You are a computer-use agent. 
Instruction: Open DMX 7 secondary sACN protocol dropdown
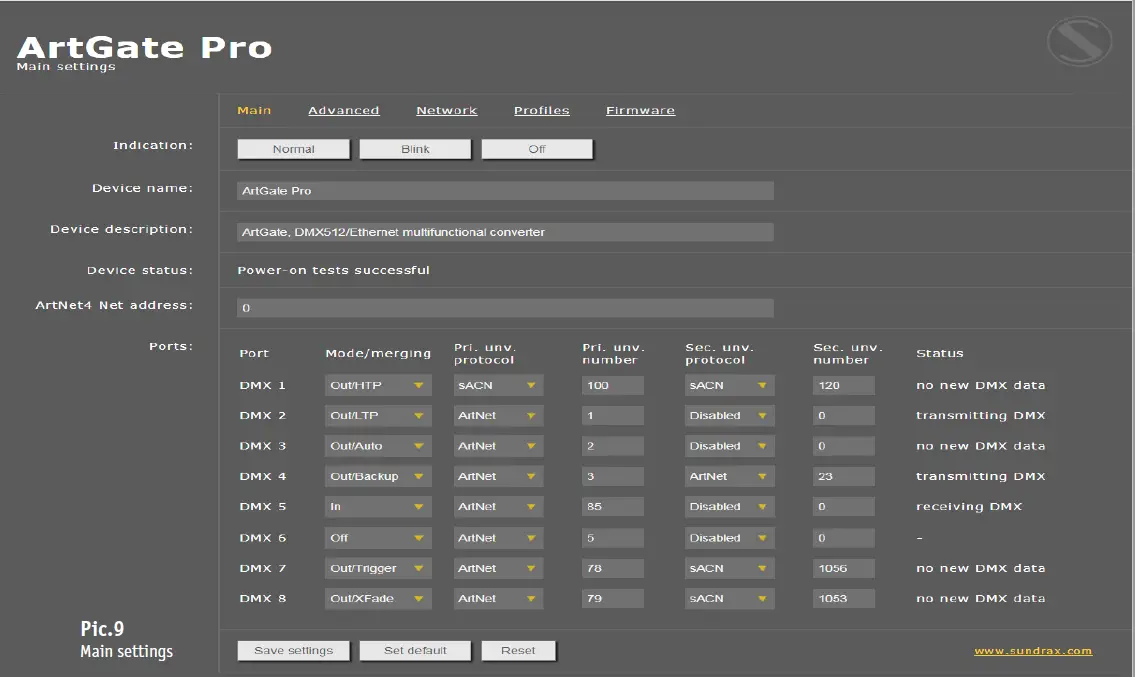729,569
